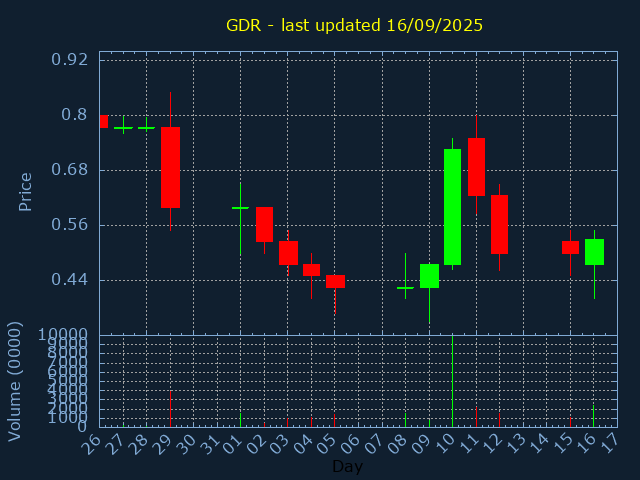Select day label 06 on x-axis
The height and width of the screenshot is (480, 640).
pyautogui.click(x=350, y=444)
